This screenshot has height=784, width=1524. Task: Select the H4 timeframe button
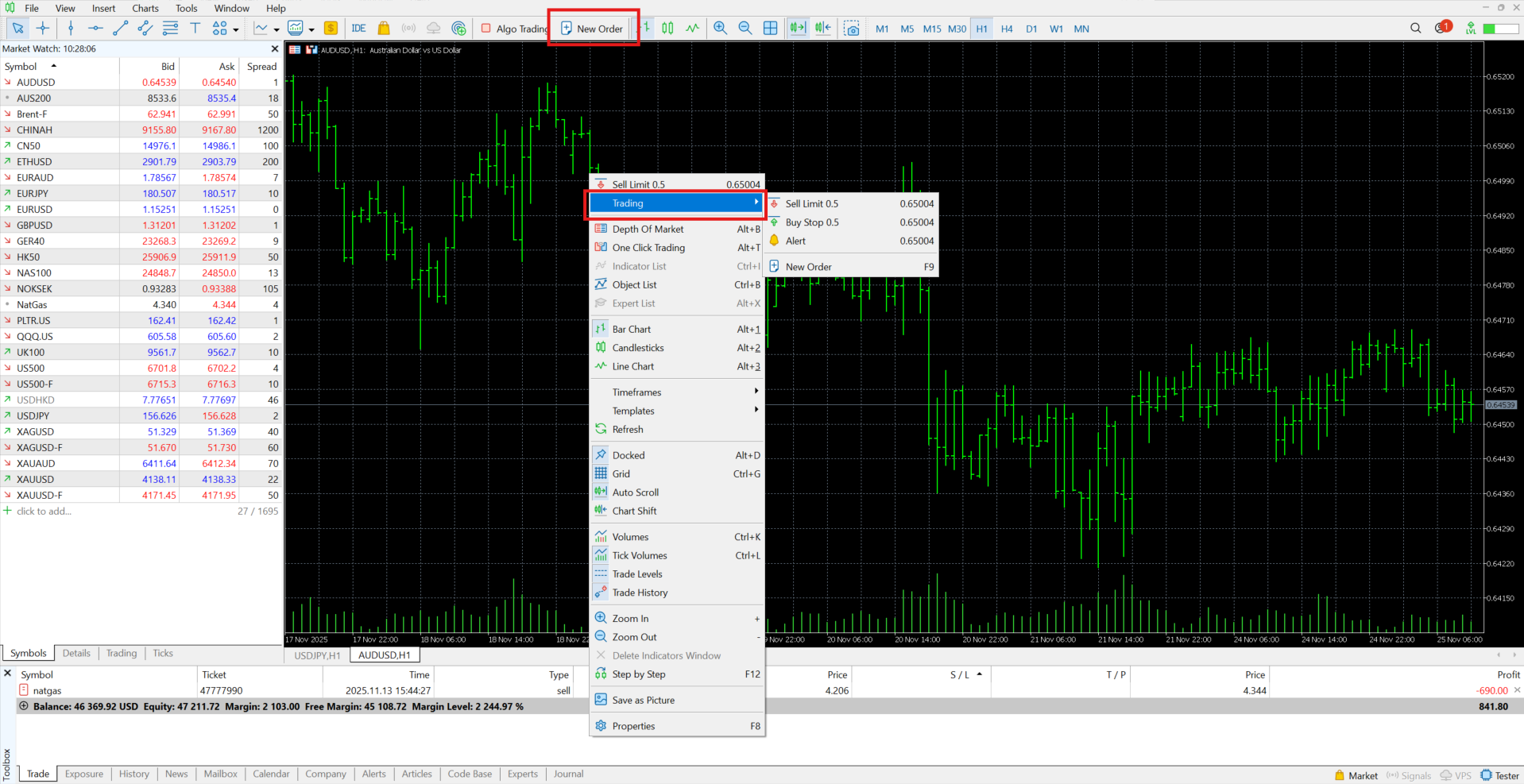pyautogui.click(x=1007, y=29)
